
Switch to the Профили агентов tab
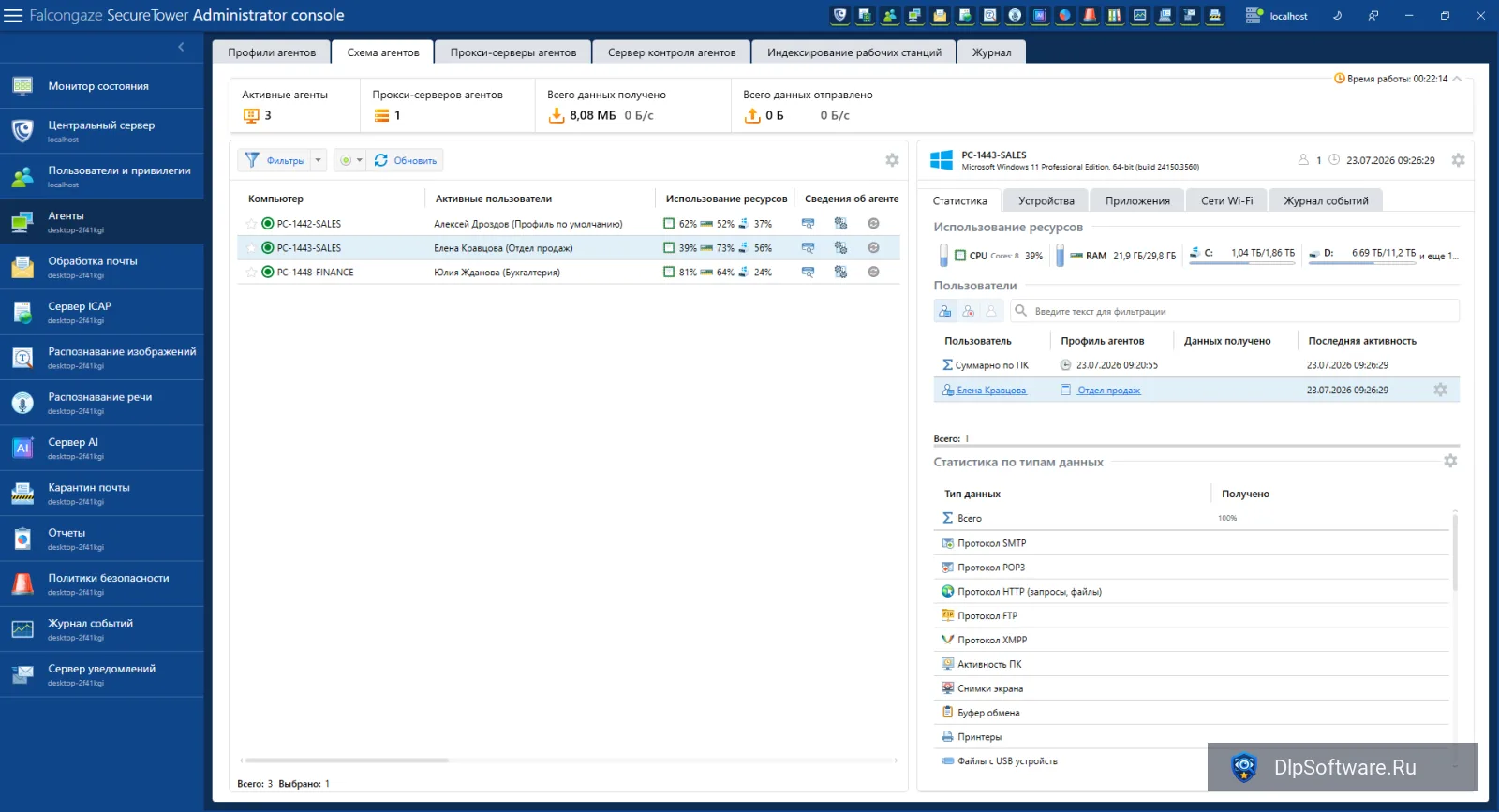[x=272, y=52]
